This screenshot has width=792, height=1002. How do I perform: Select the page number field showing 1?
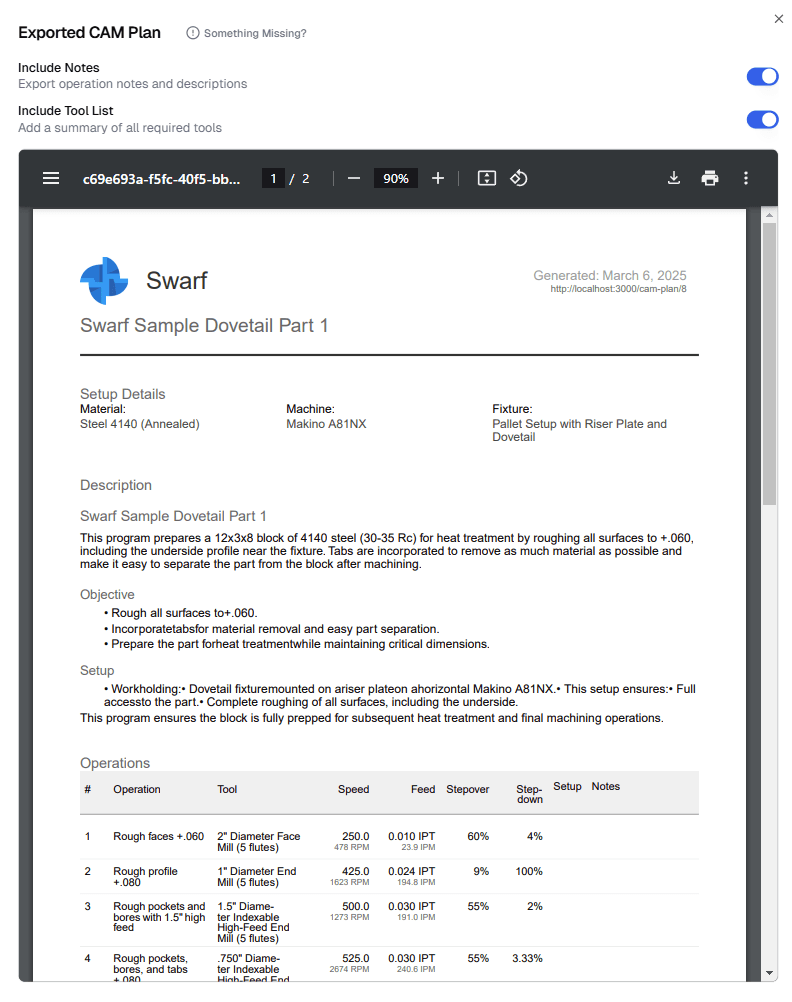(273, 178)
